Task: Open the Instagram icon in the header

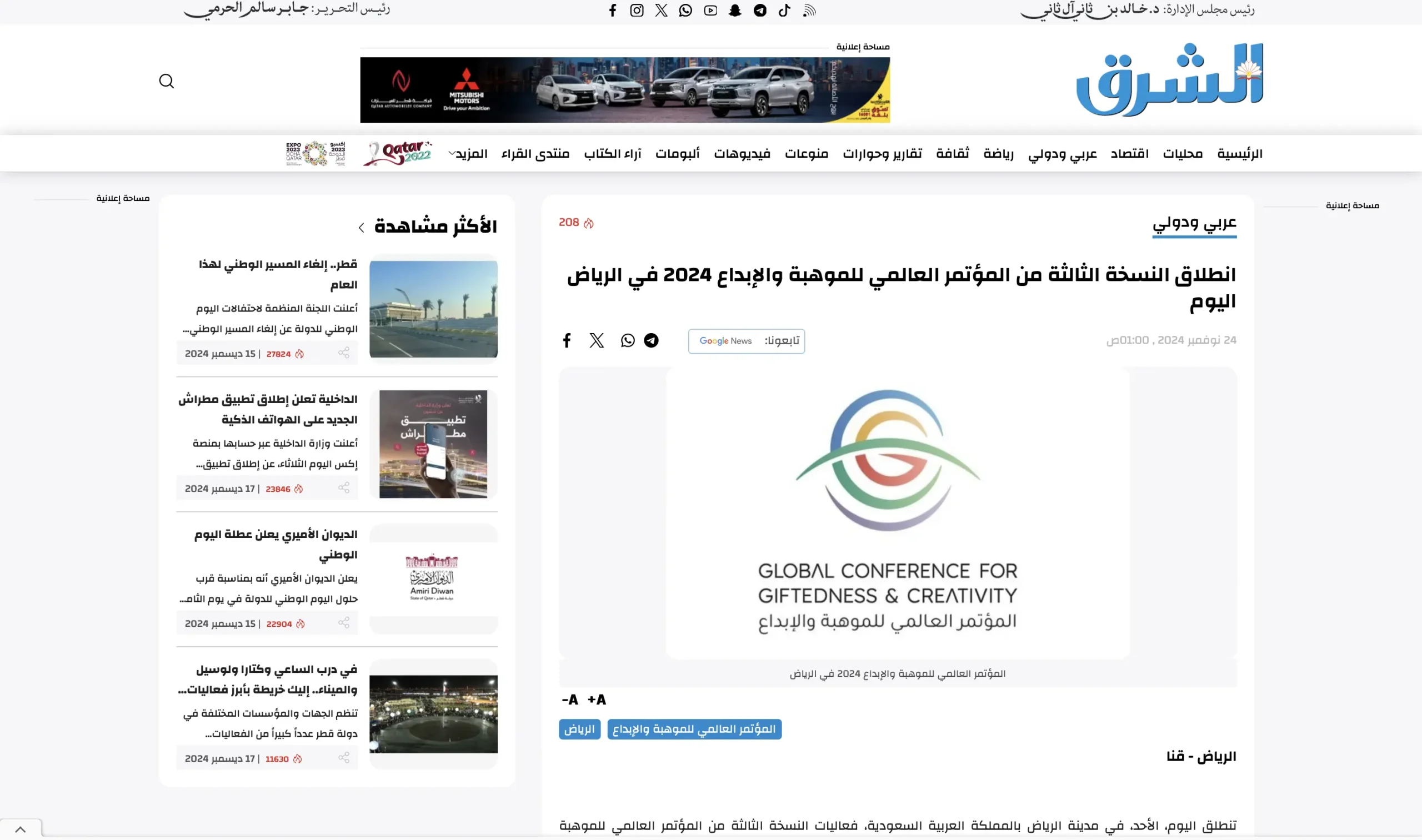Action: click(x=637, y=10)
